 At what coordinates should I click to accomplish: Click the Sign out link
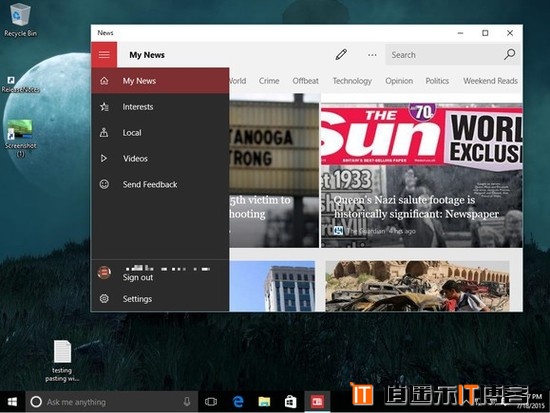point(138,278)
